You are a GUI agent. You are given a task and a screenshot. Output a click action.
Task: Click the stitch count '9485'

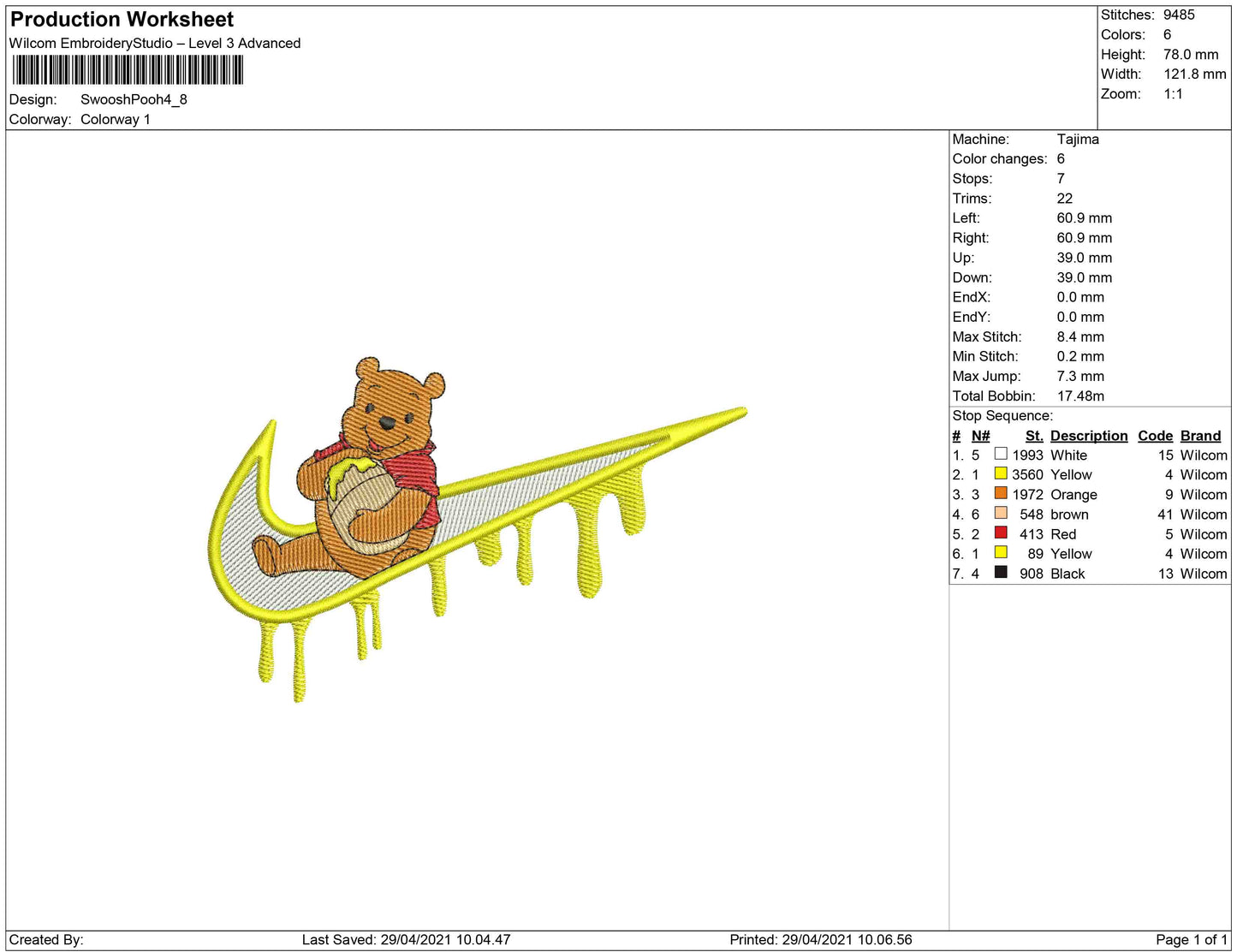coord(1179,15)
